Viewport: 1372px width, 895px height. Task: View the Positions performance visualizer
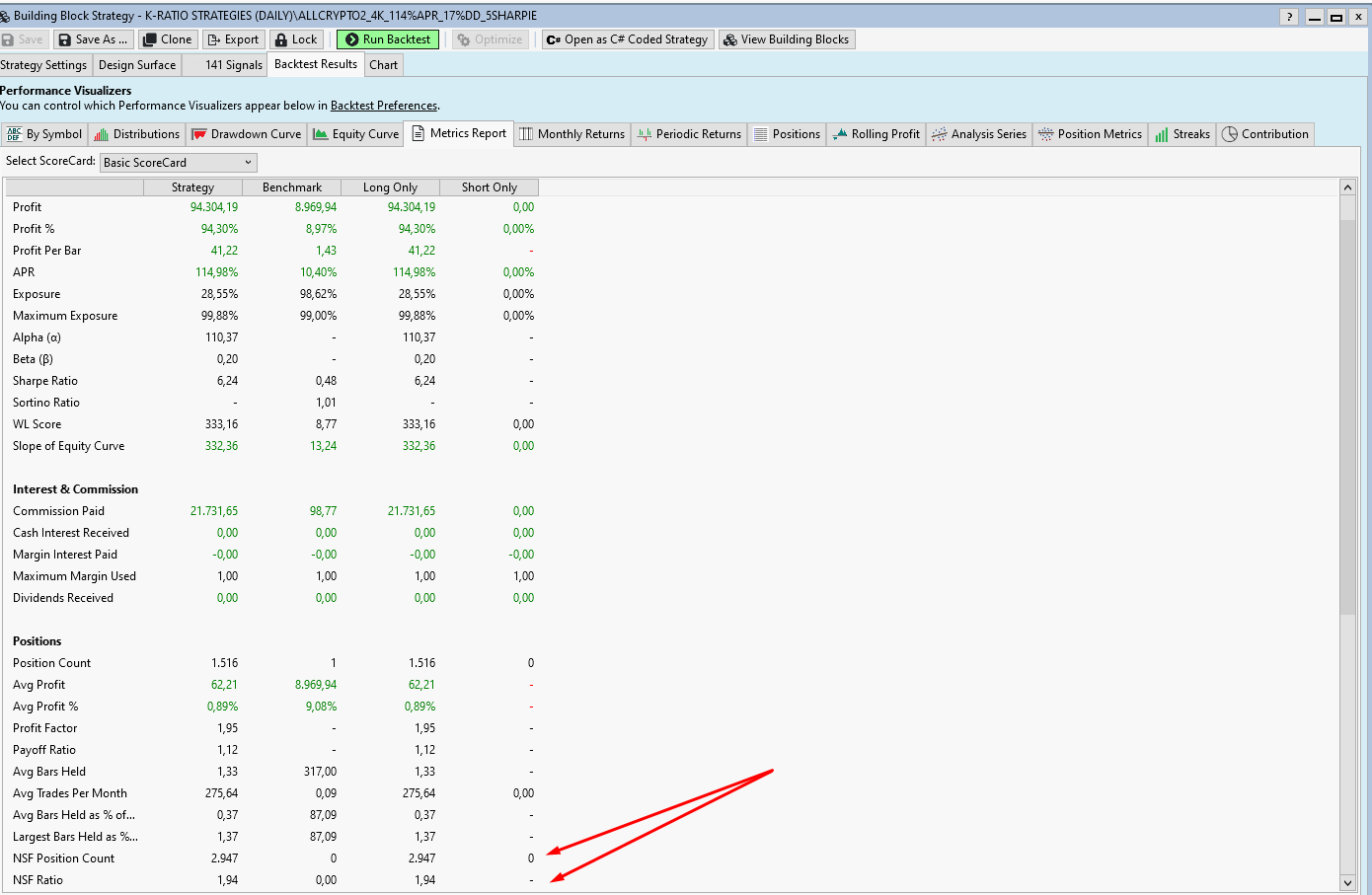[787, 133]
